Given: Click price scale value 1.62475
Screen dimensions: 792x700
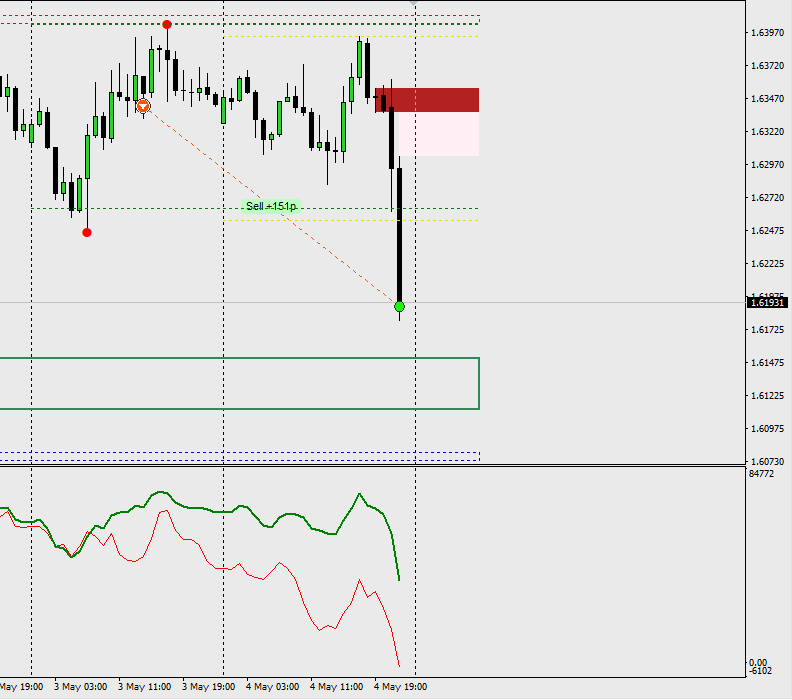Looking at the screenshot, I should tap(768, 231).
